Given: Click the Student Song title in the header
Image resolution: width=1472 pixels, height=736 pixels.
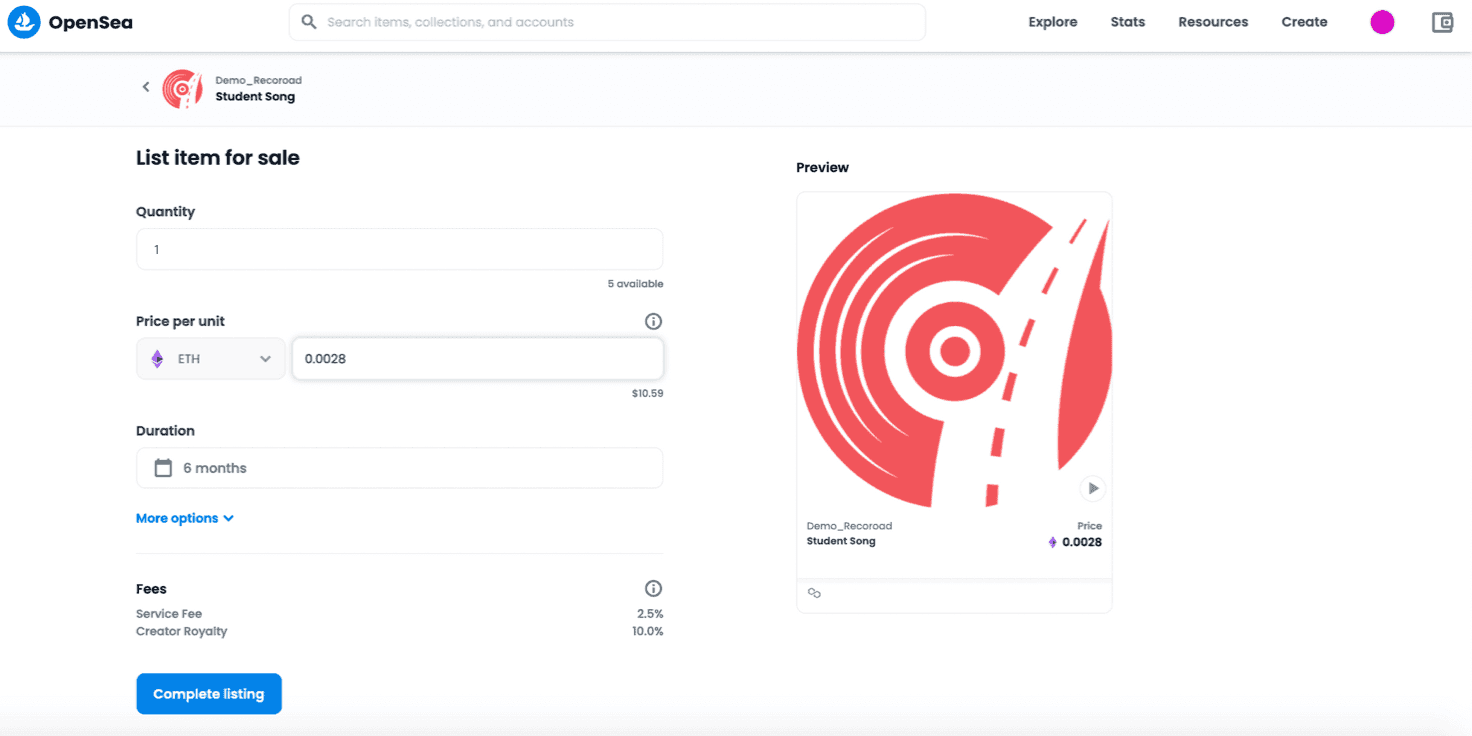Looking at the screenshot, I should 255,97.
